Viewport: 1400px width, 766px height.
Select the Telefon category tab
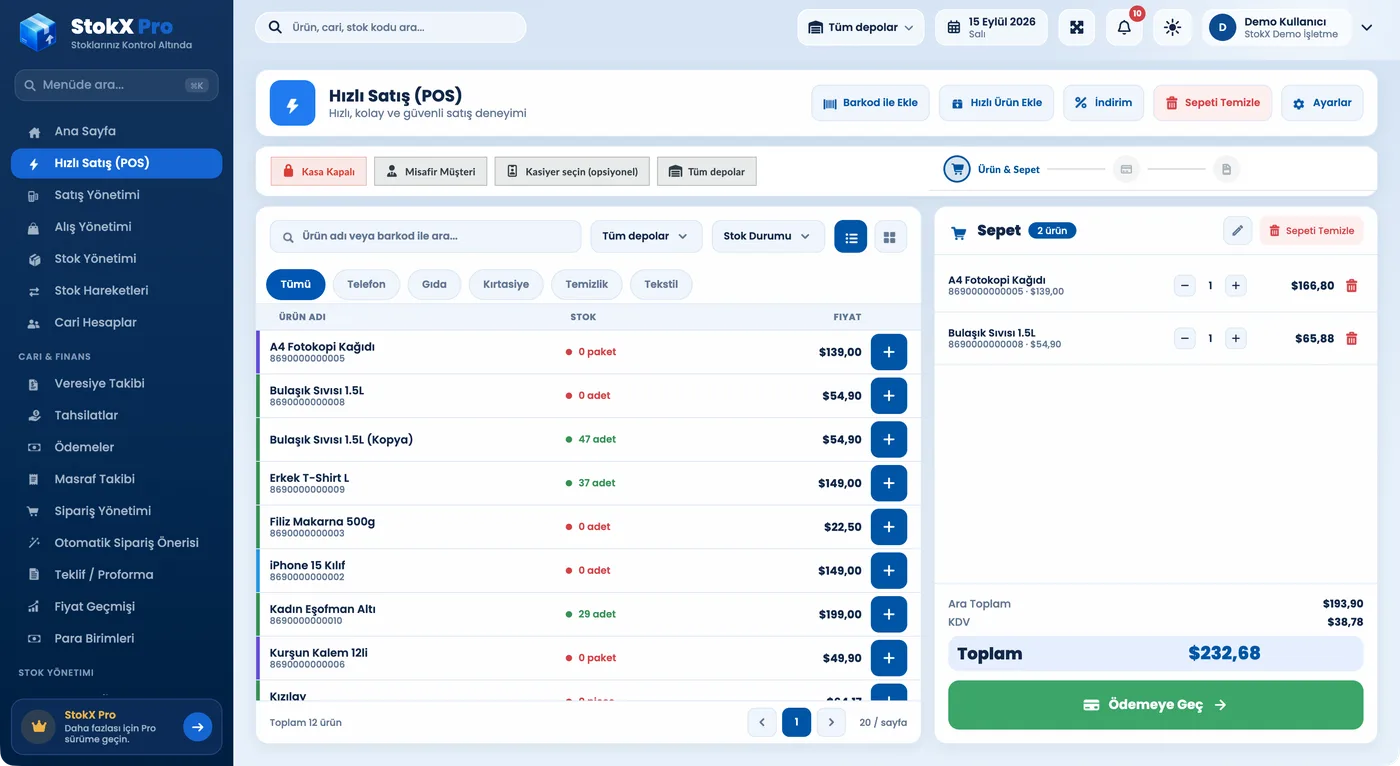point(366,284)
